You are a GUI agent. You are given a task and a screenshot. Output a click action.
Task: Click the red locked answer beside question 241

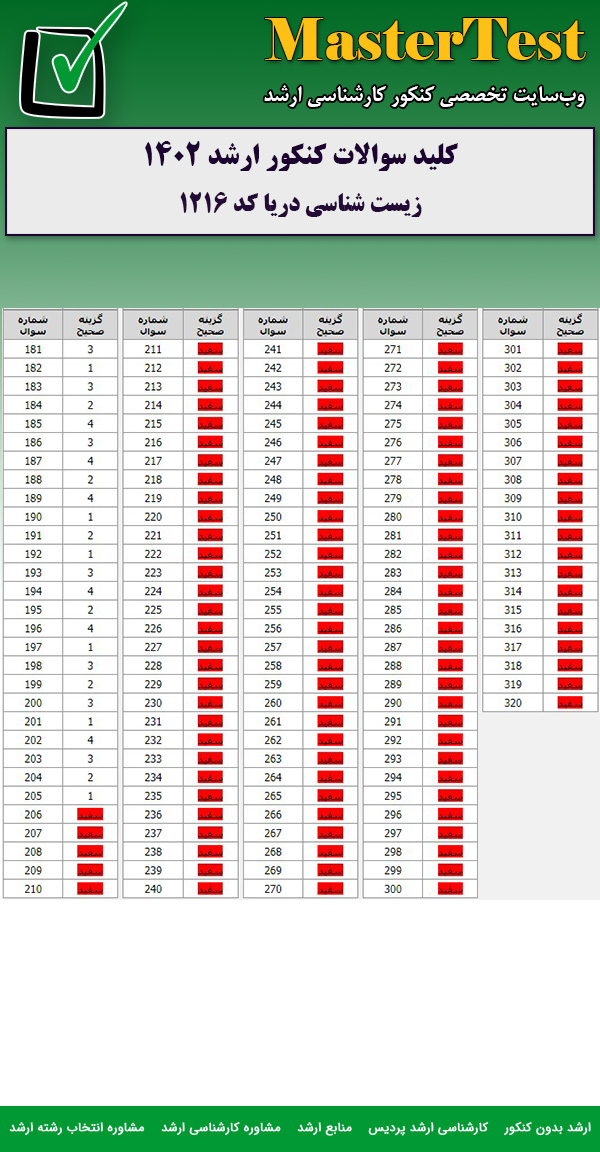click(x=330, y=350)
